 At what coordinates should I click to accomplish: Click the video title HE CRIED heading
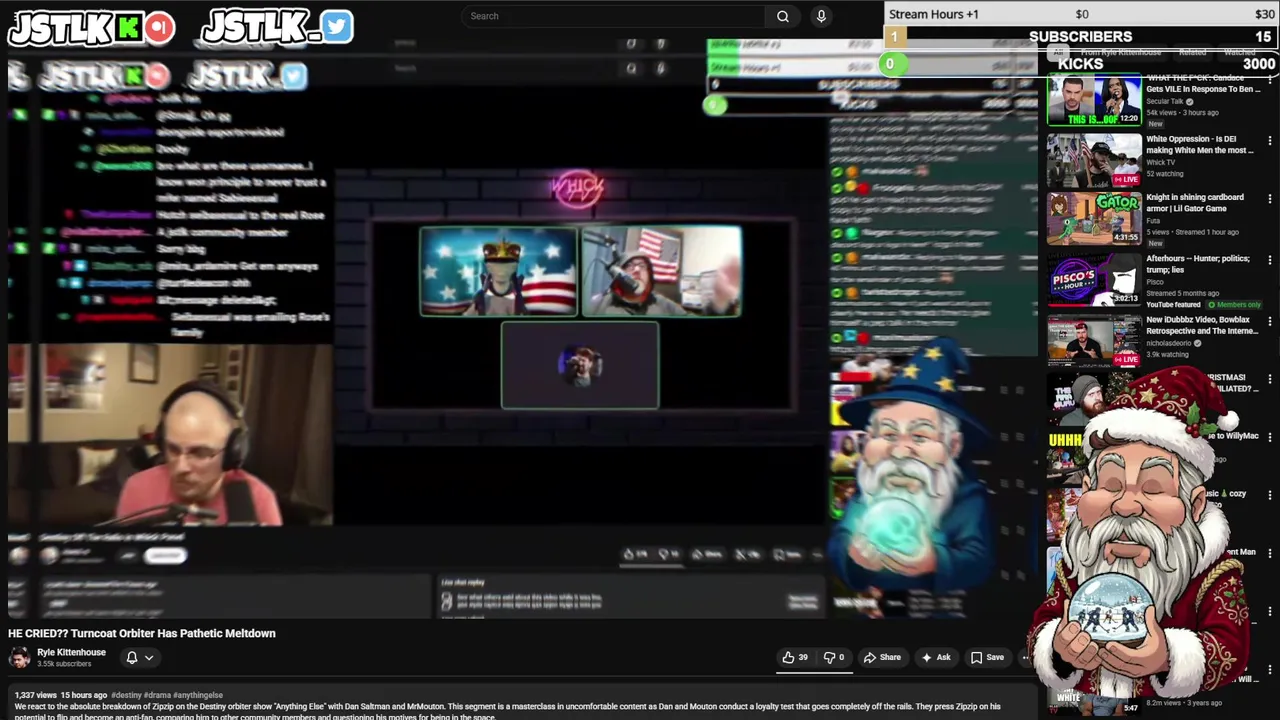[x=142, y=633]
